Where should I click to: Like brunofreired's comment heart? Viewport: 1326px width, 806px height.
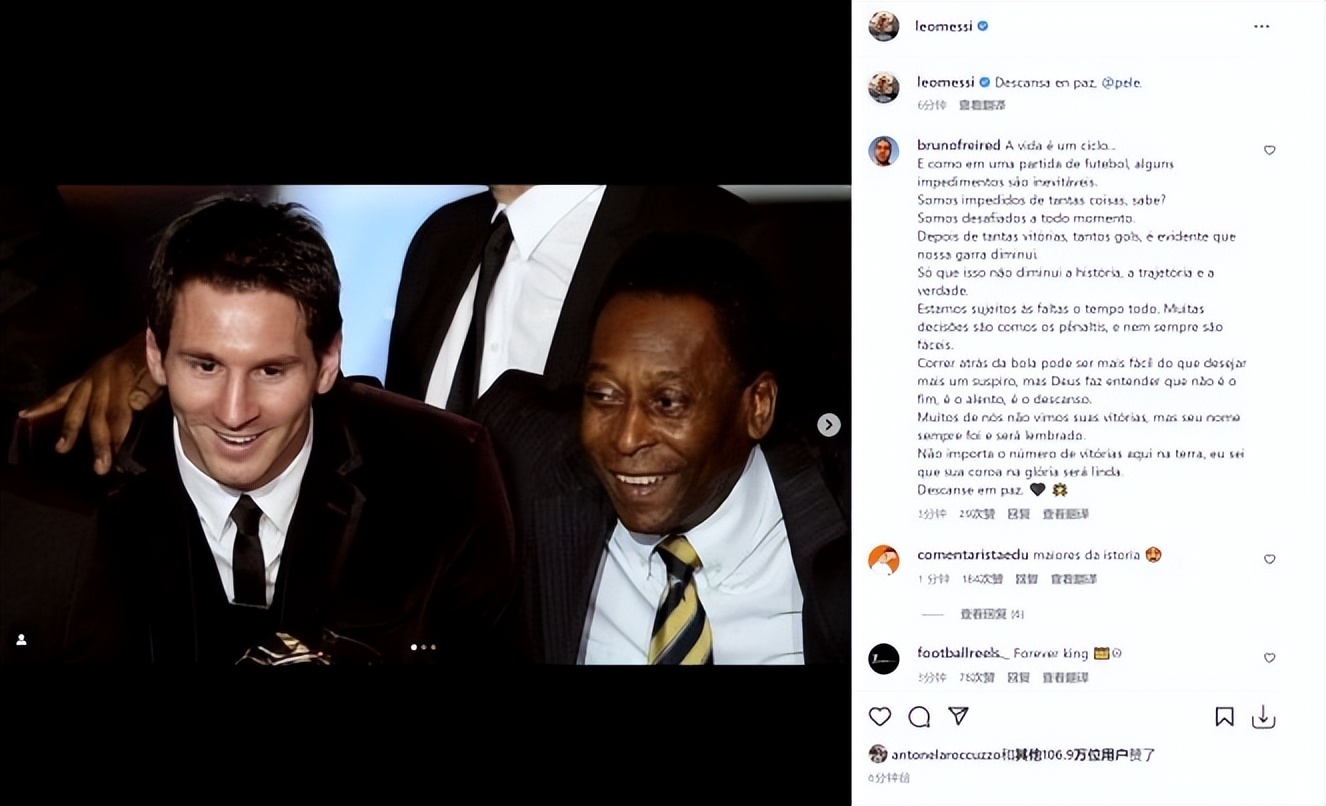click(x=1269, y=150)
